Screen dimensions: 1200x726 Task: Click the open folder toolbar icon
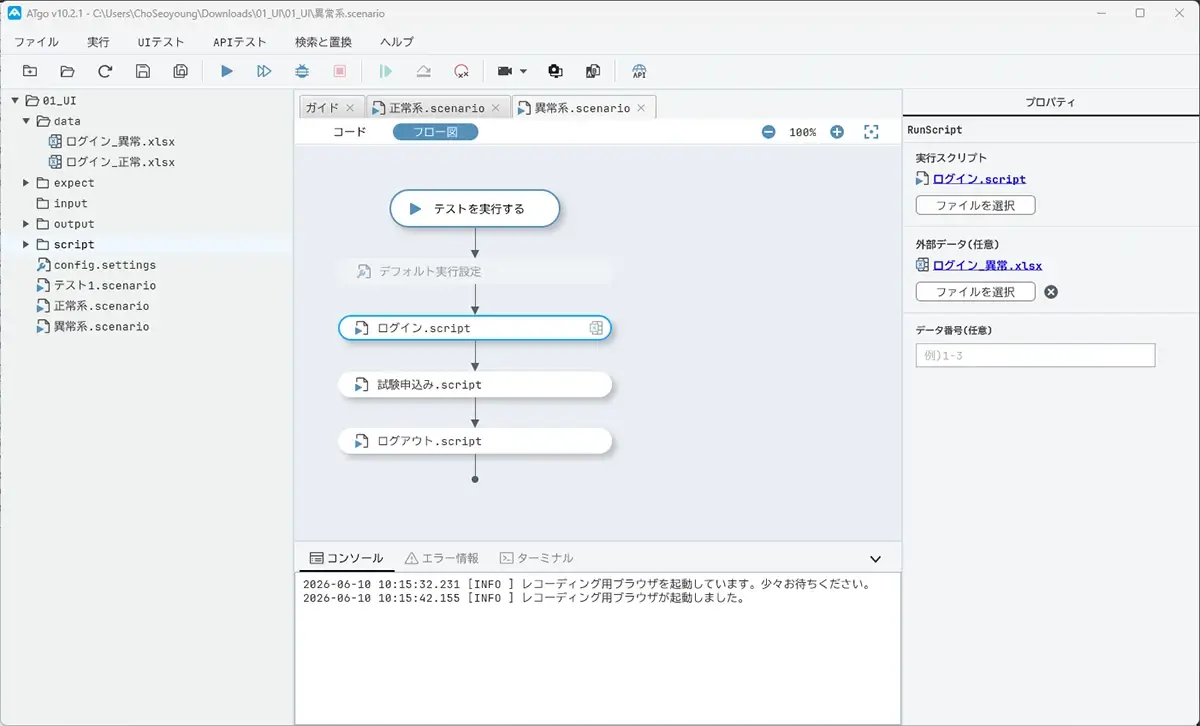[67, 71]
